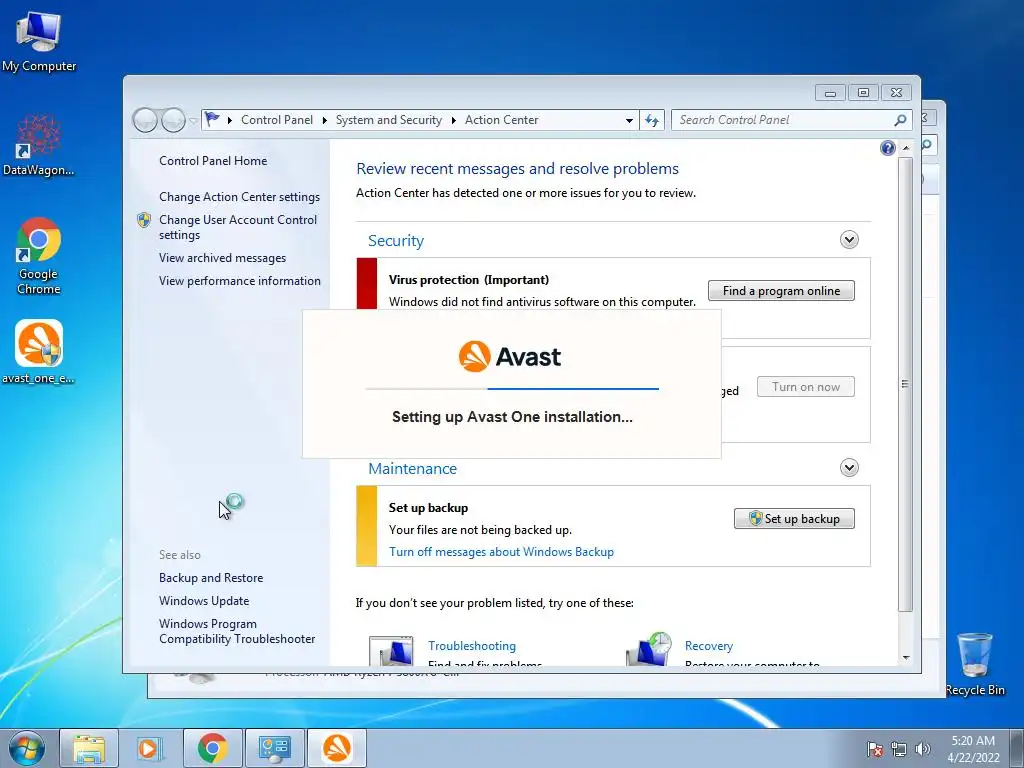Image resolution: width=1024 pixels, height=768 pixels.
Task: Open the Google Chrome desktop shortcut
Action: (39, 255)
